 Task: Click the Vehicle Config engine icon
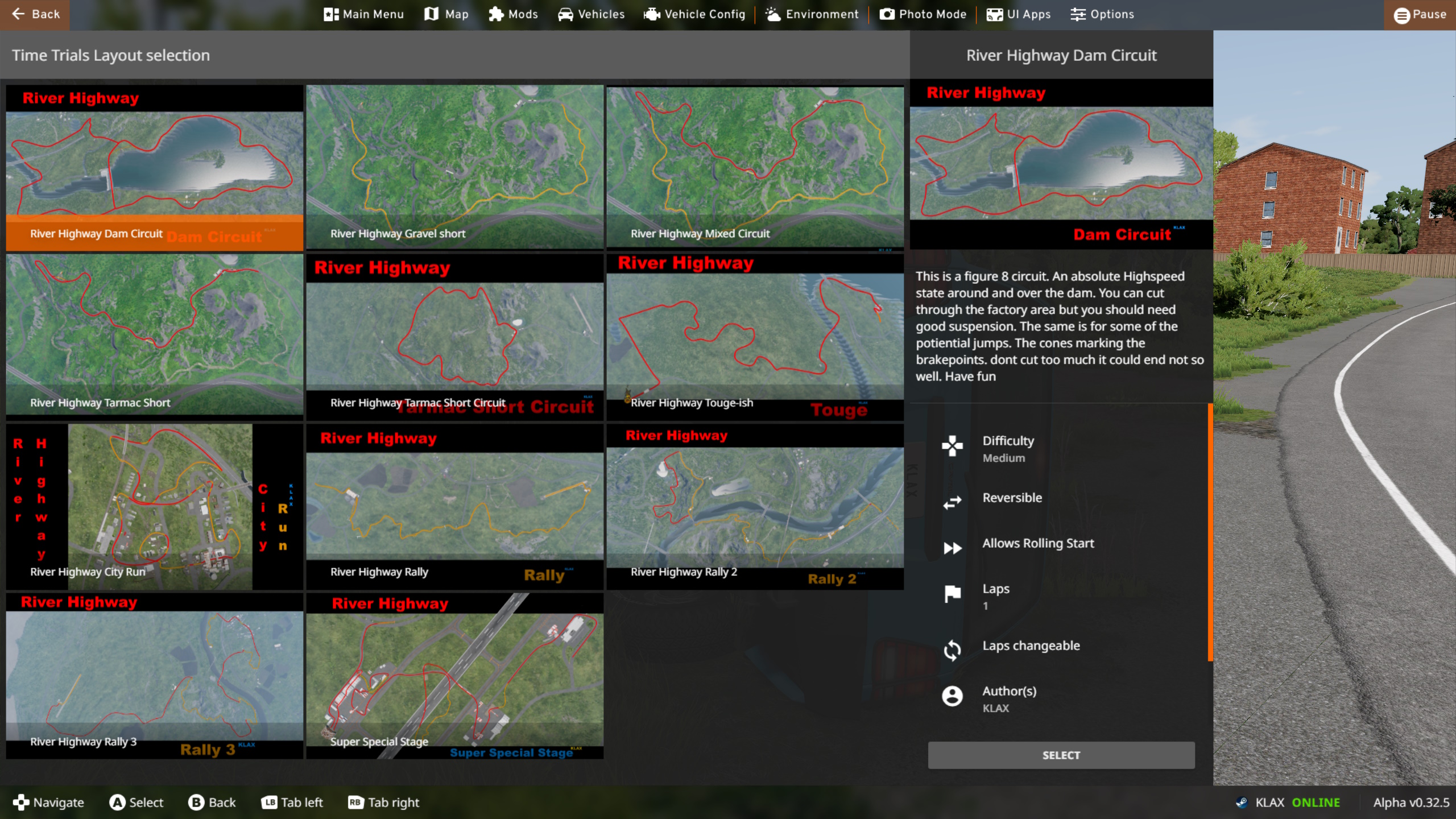[x=652, y=14]
